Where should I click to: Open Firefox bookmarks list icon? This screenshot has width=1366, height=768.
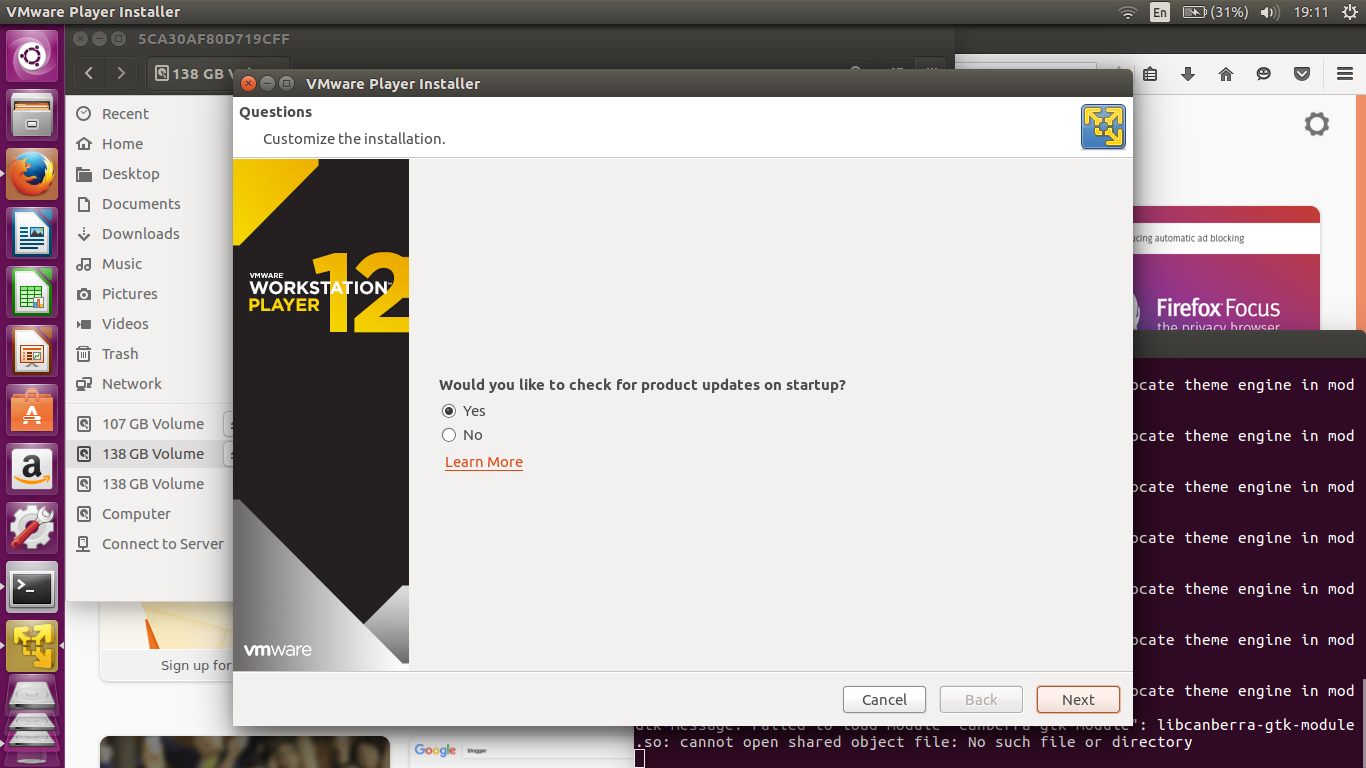click(1150, 74)
